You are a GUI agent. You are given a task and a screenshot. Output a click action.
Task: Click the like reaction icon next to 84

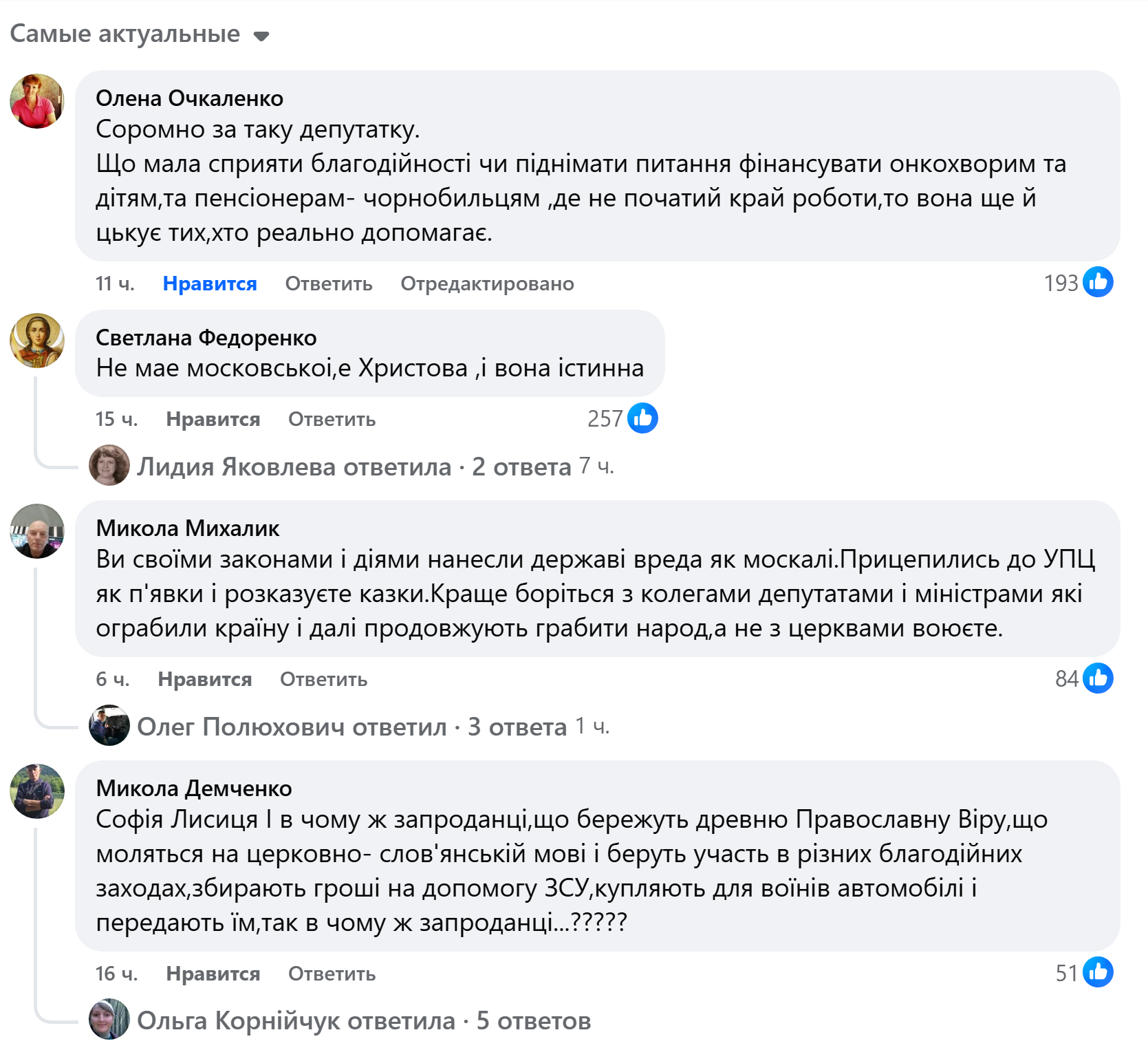pos(1098,678)
